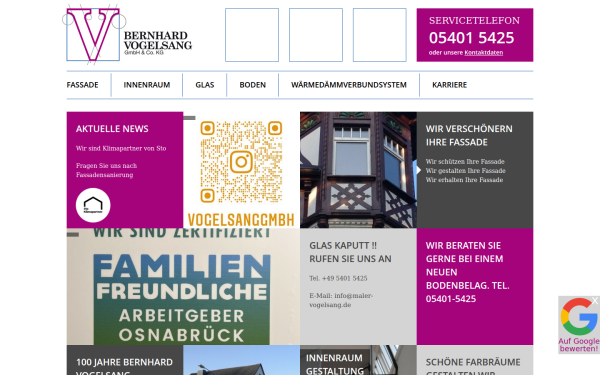Open the Innenraum Gestaltung tile

click(x=358, y=360)
